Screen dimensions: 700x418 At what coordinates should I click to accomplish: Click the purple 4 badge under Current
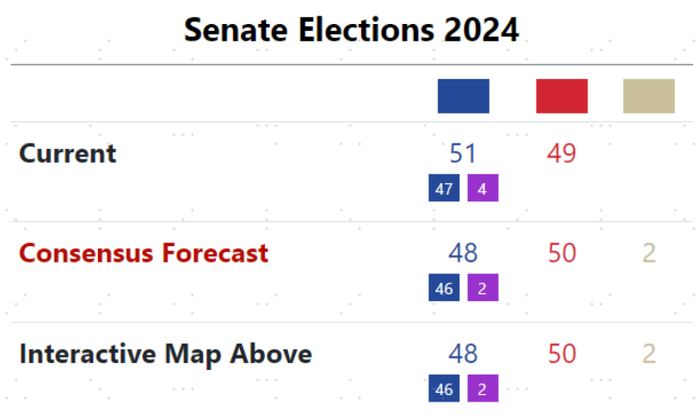(x=483, y=188)
